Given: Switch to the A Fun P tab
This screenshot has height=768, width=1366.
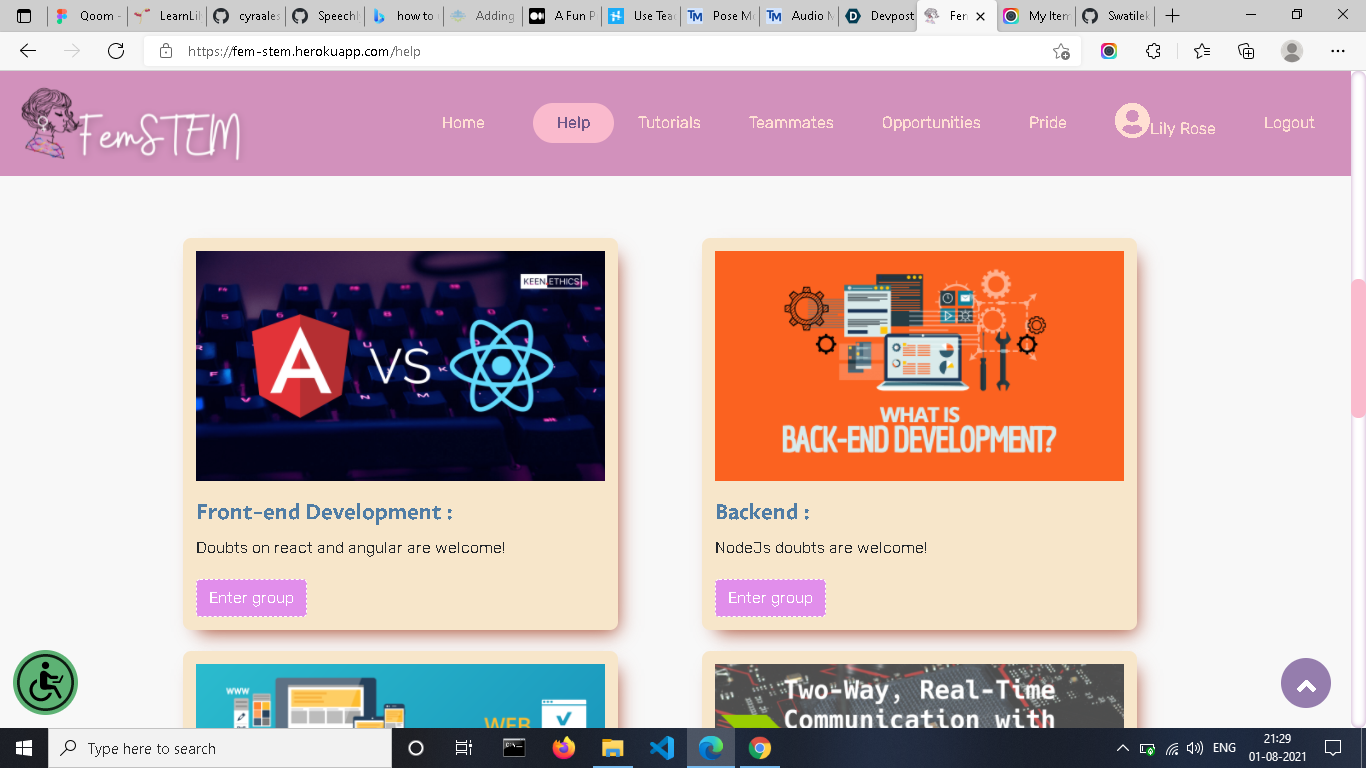Looking at the screenshot, I should pyautogui.click(x=562, y=16).
